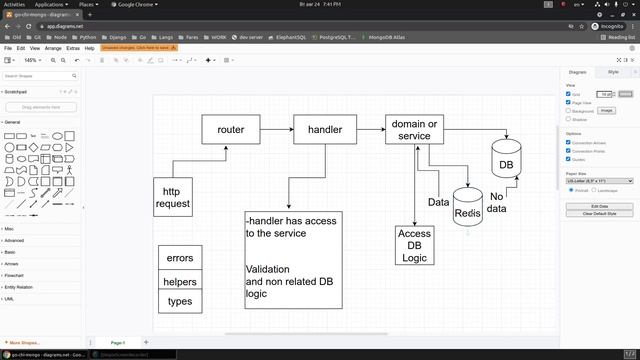This screenshot has height=360, width=640.
Task: Click the delete trash toolbar icon
Action: point(102,60)
